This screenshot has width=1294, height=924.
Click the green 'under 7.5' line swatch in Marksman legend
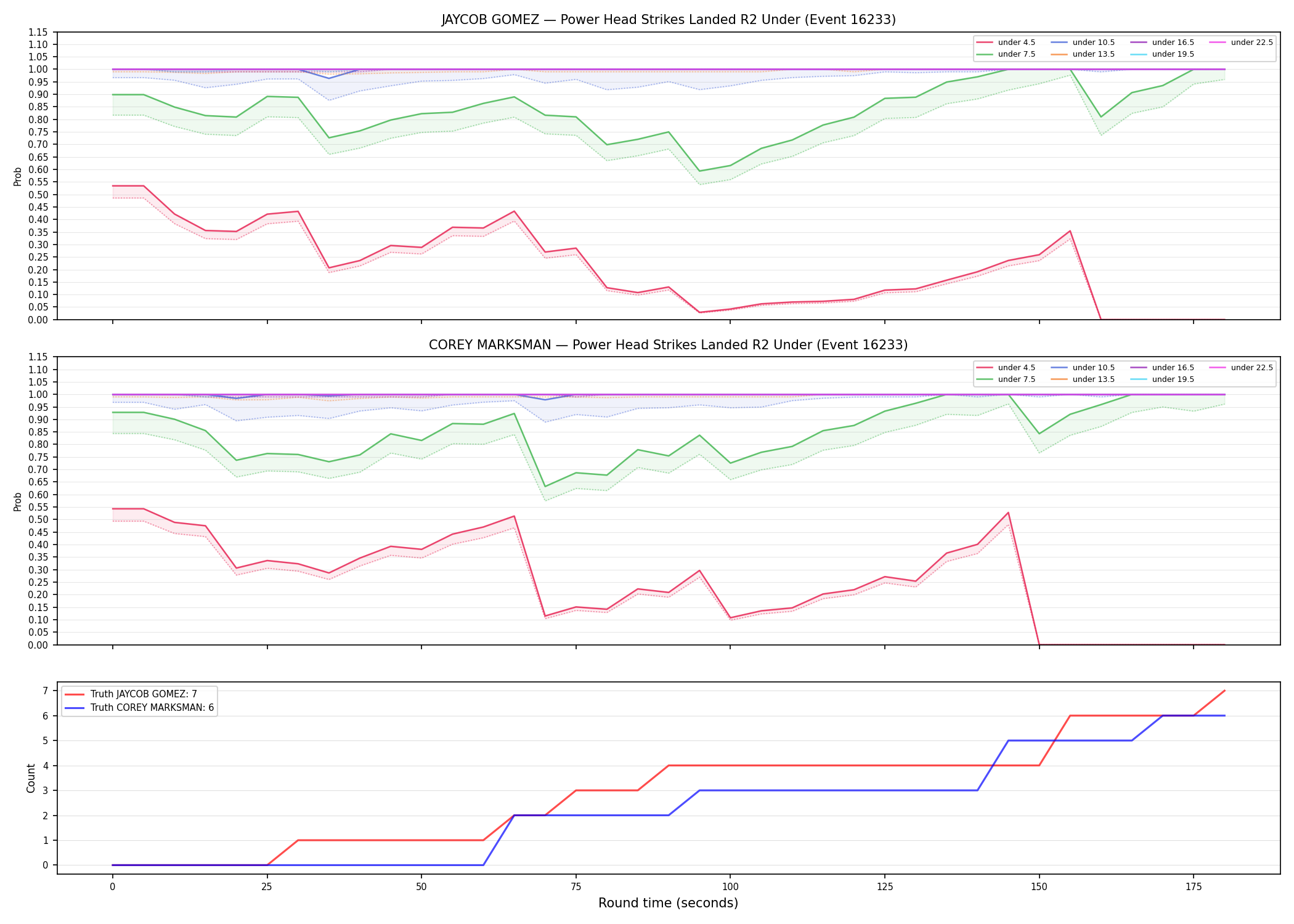tap(985, 379)
